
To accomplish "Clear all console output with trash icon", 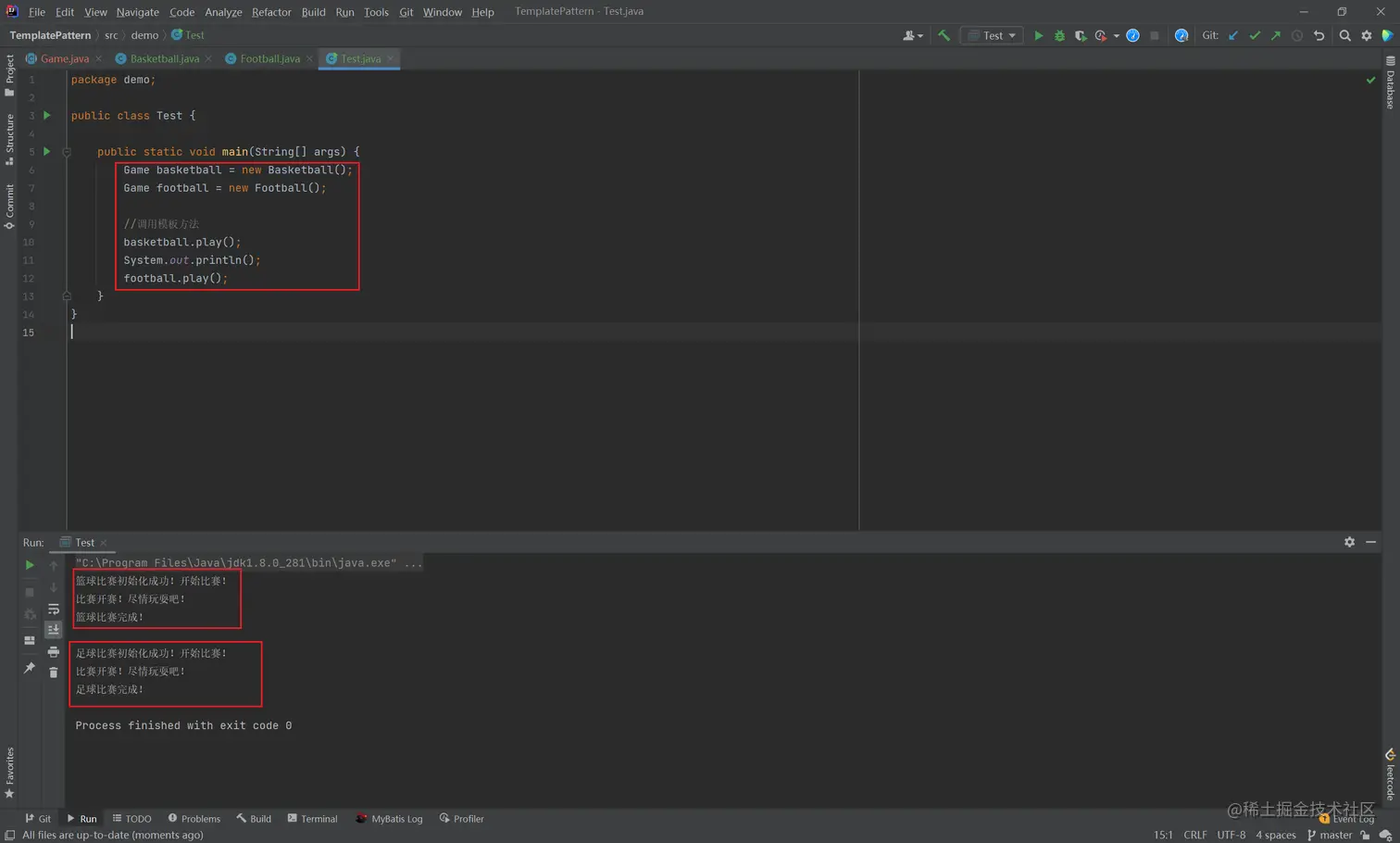I will pos(54,673).
